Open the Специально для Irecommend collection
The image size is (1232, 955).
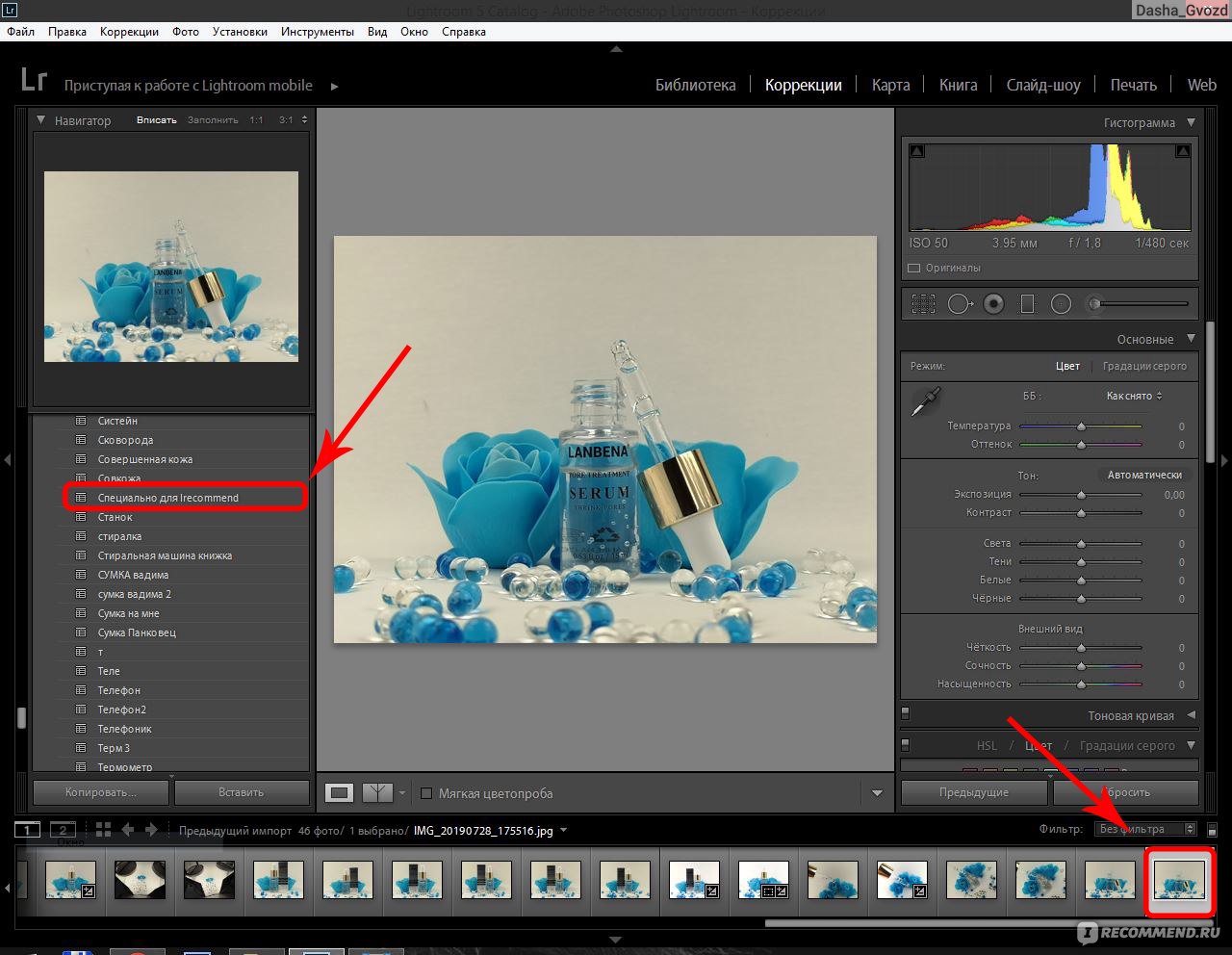167,498
